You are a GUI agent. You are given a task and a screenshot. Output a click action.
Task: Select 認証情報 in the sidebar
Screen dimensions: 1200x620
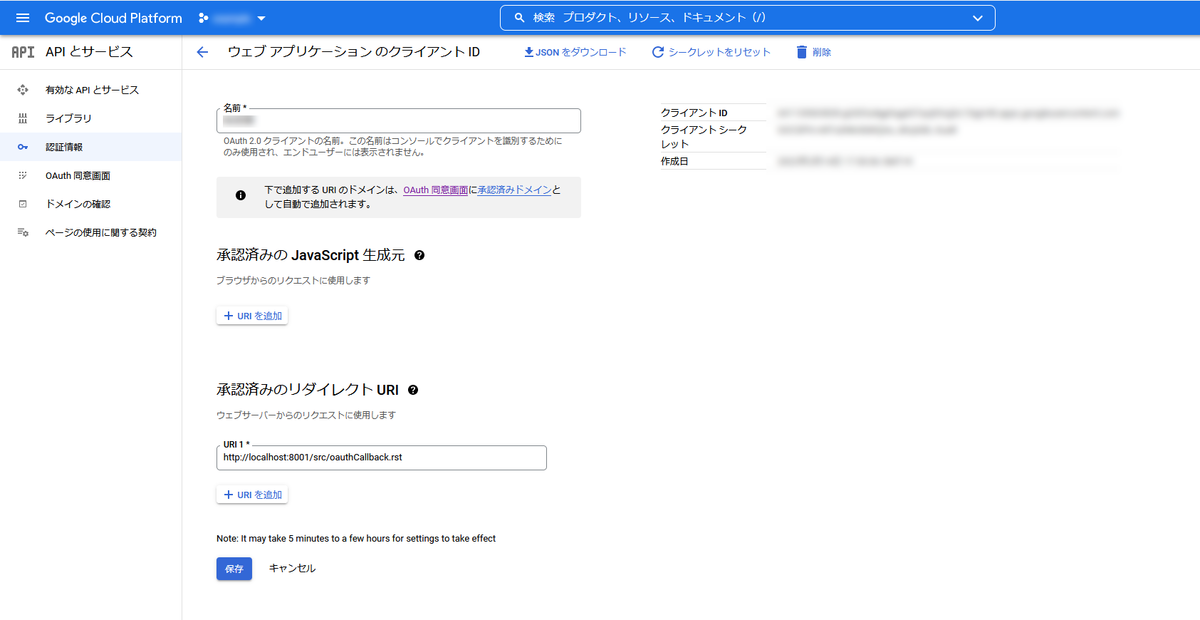(x=91, y=147)
